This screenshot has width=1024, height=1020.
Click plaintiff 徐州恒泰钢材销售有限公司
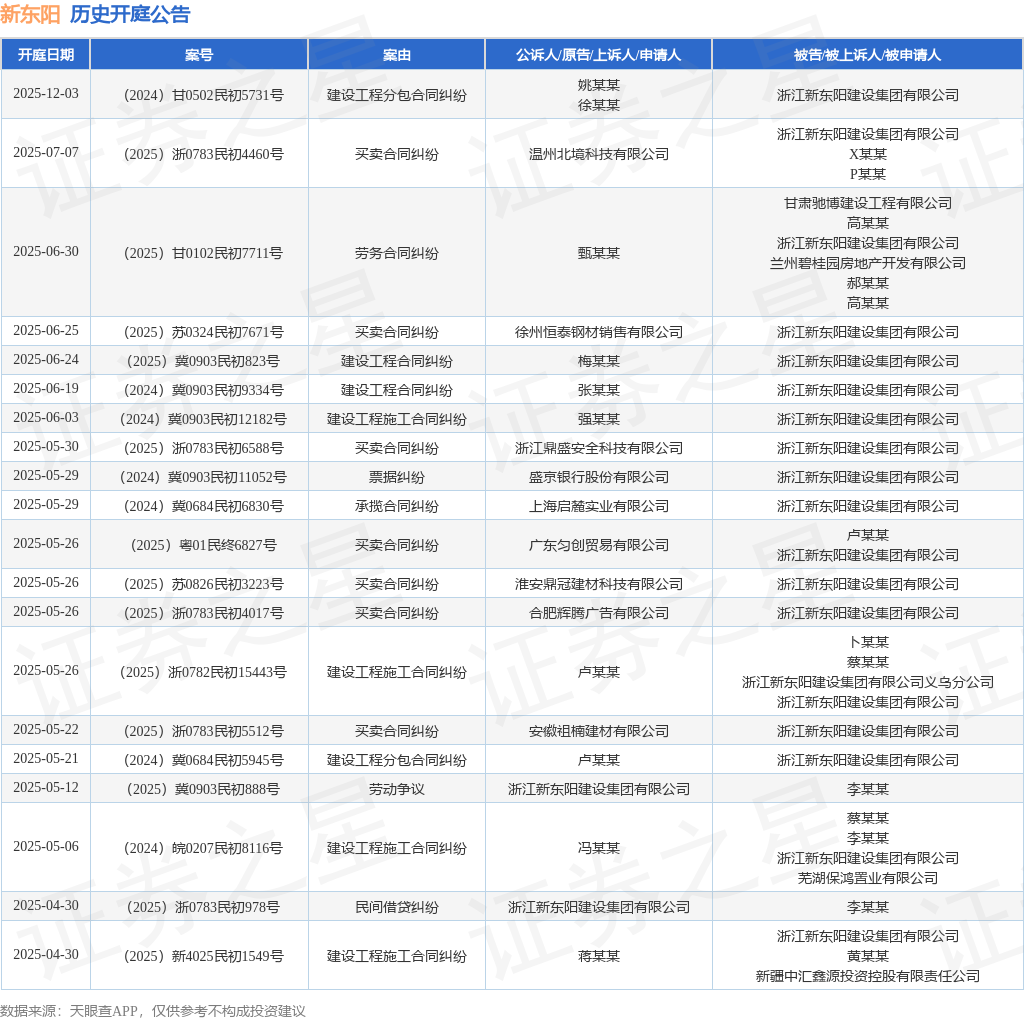coord(598,332)
